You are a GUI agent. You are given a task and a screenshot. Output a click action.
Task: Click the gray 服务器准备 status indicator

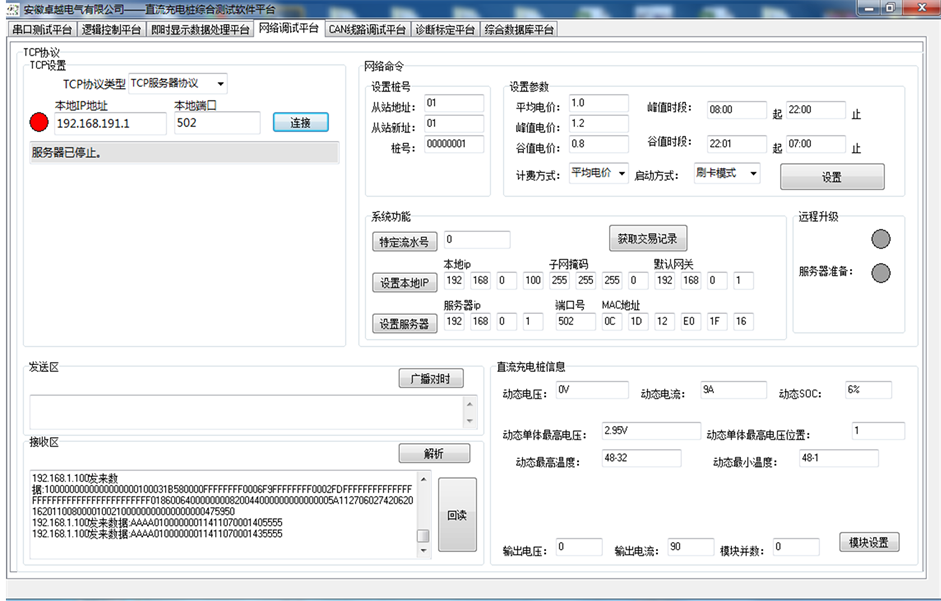pyautogui.click(x=880, y=272)
